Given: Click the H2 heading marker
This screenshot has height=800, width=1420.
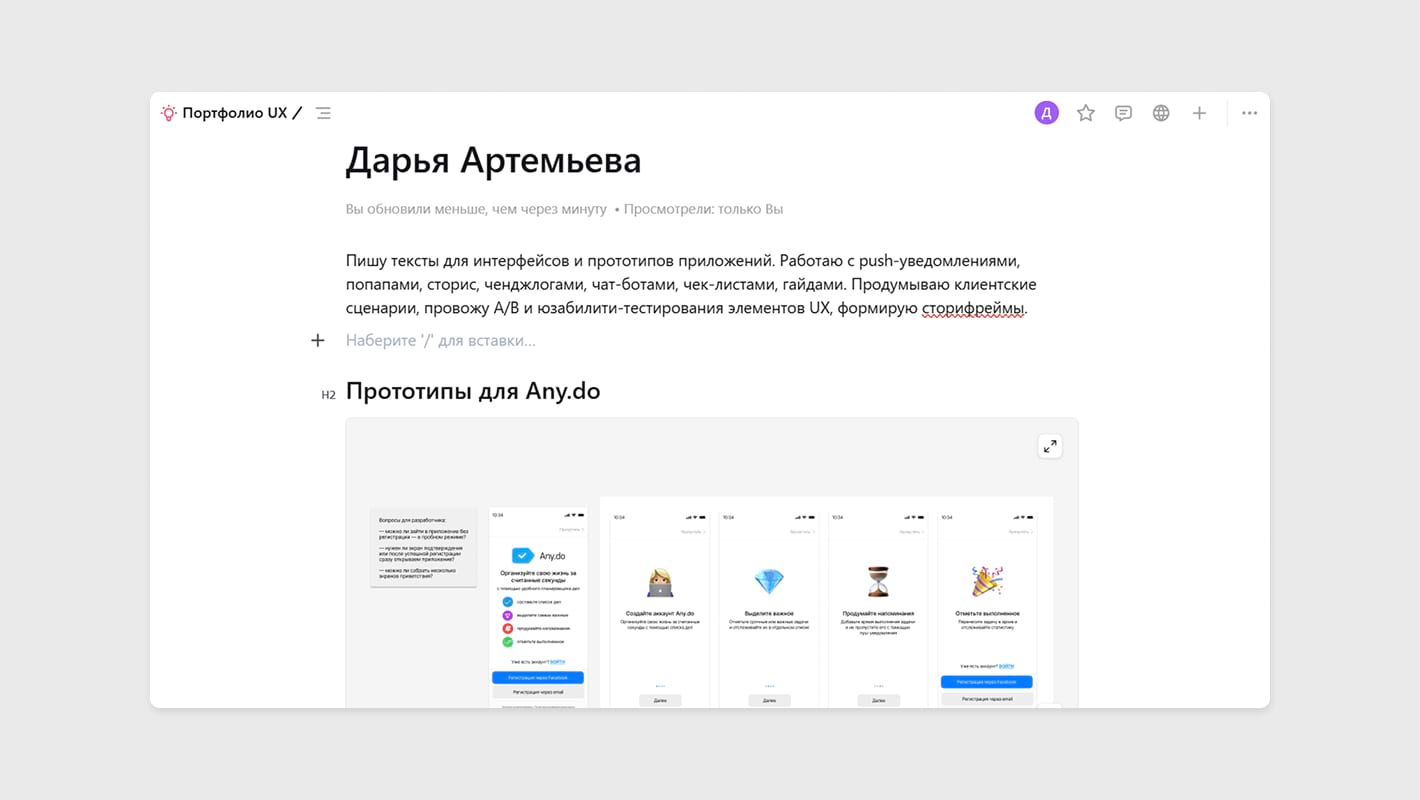Looking at the screenshot, I should click(328, 395).
